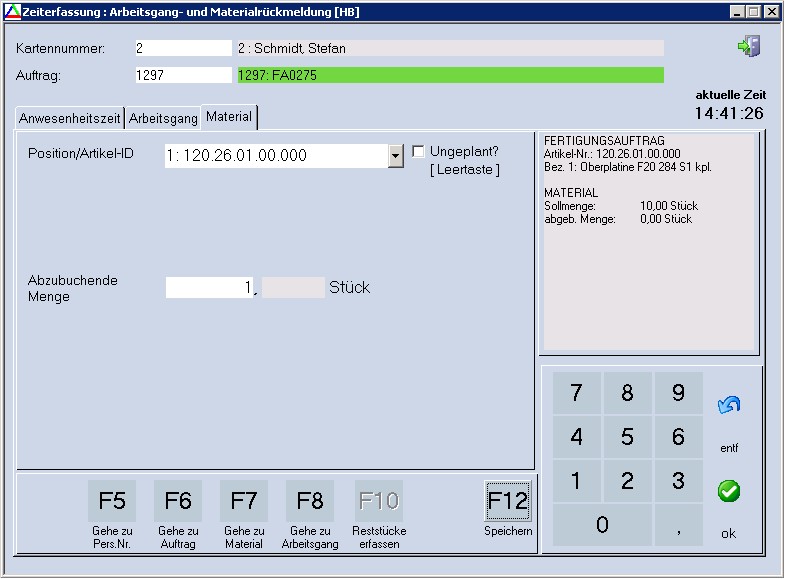This screenshot has height=579, width=785.
Task: Open the Position/Artikel-ID dropdown arrow
Action: coord(395,155)
